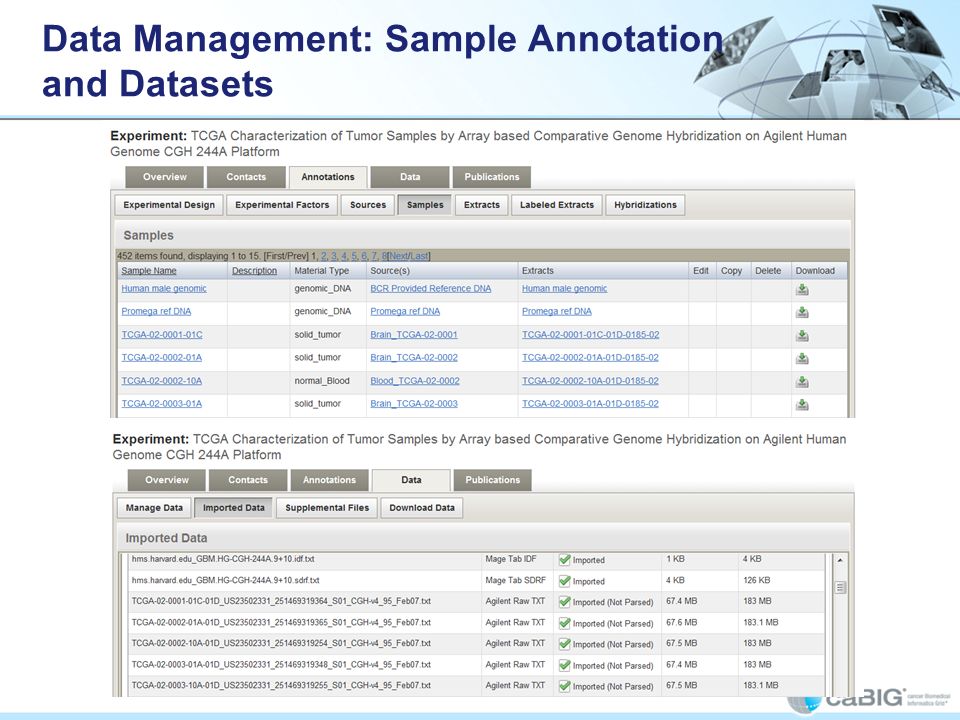The image size is (960, 720).
Task: Select the Mage Tab SDRF type cell
Action: (516, 580)
